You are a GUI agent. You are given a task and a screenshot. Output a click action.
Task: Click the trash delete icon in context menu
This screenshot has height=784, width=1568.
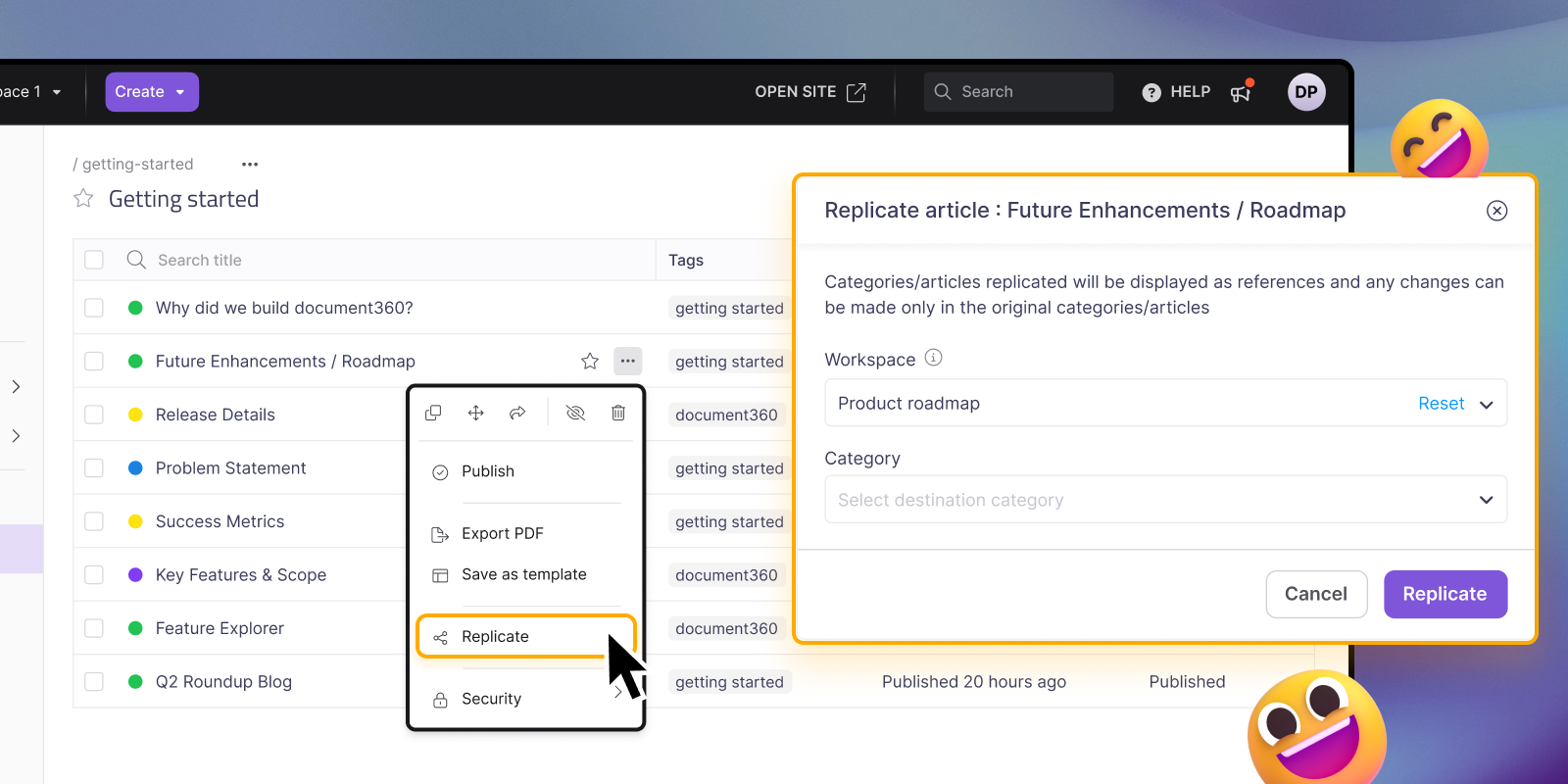click(618, 413)
